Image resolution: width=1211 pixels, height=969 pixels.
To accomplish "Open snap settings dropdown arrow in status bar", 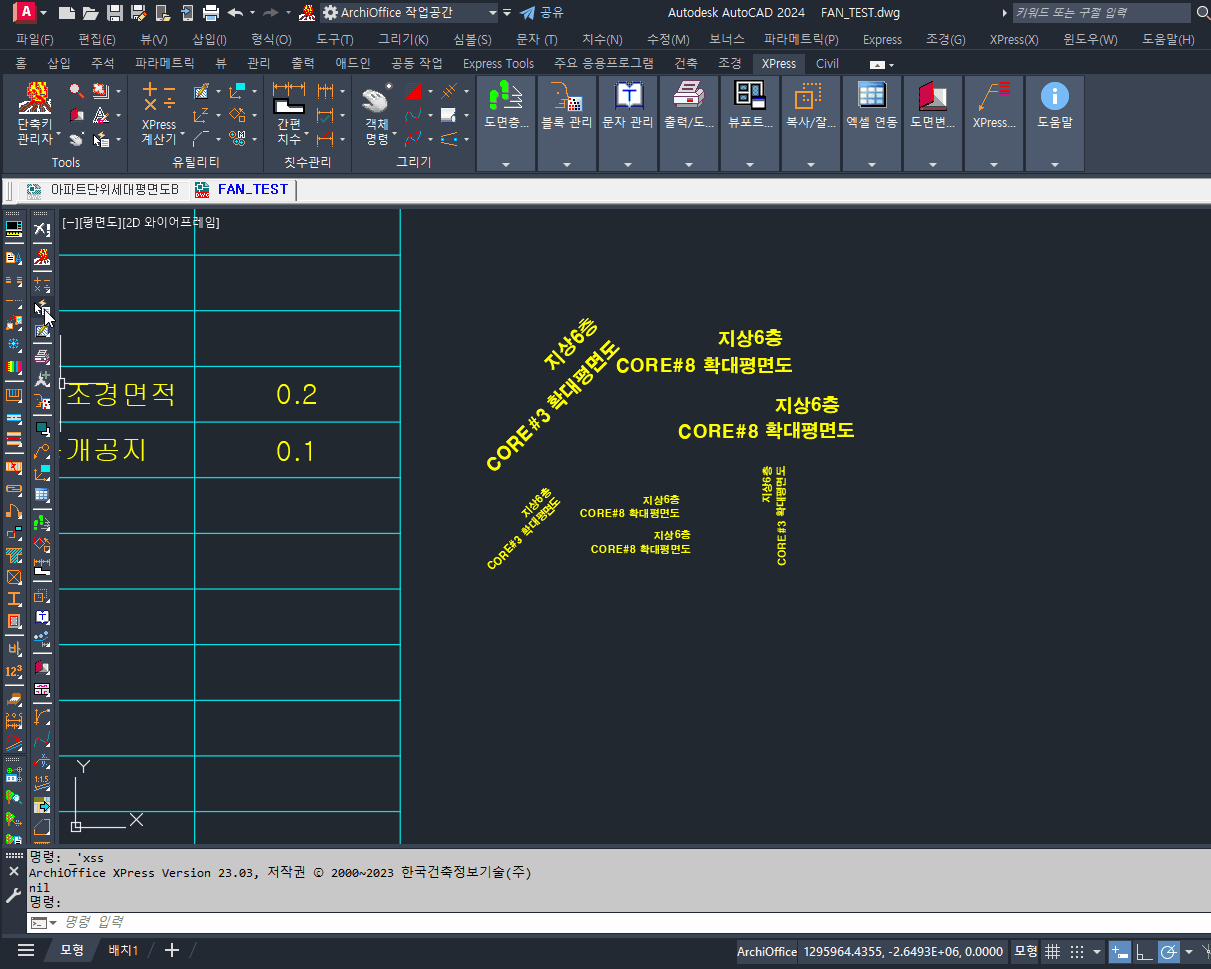I will (1097, 951).
